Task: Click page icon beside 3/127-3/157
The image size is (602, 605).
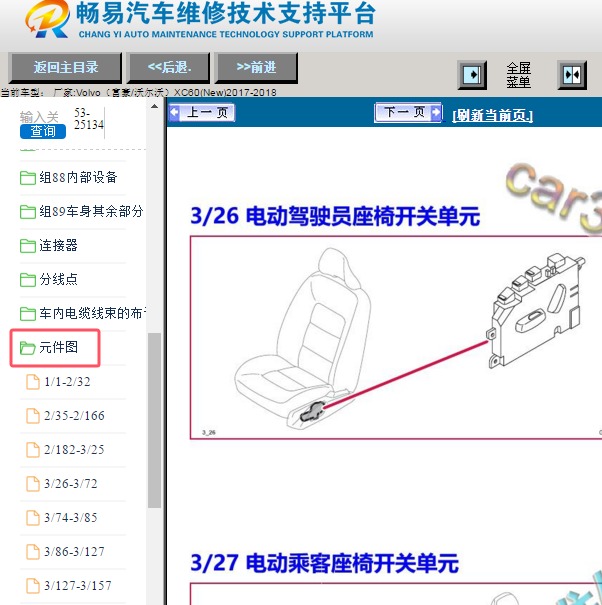Action: tap(33, 585)
